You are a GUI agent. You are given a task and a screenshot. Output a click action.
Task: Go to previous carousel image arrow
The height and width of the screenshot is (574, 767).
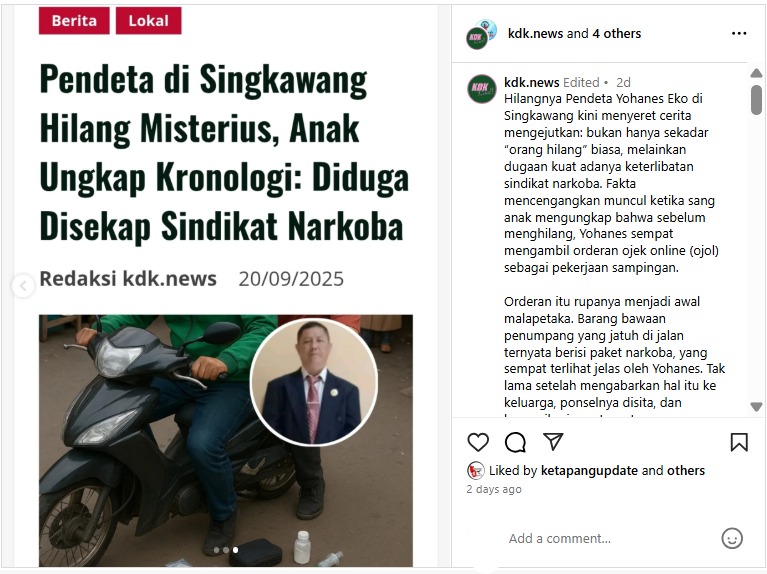23,286
